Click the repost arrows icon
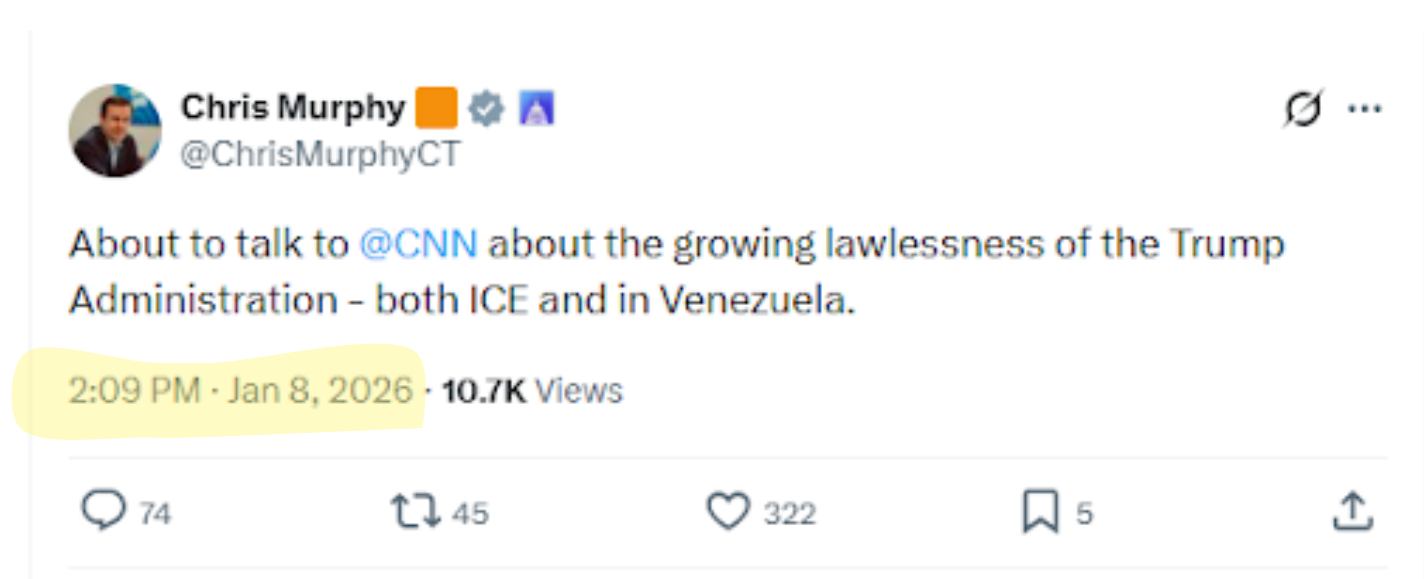 tap(414, 512)
